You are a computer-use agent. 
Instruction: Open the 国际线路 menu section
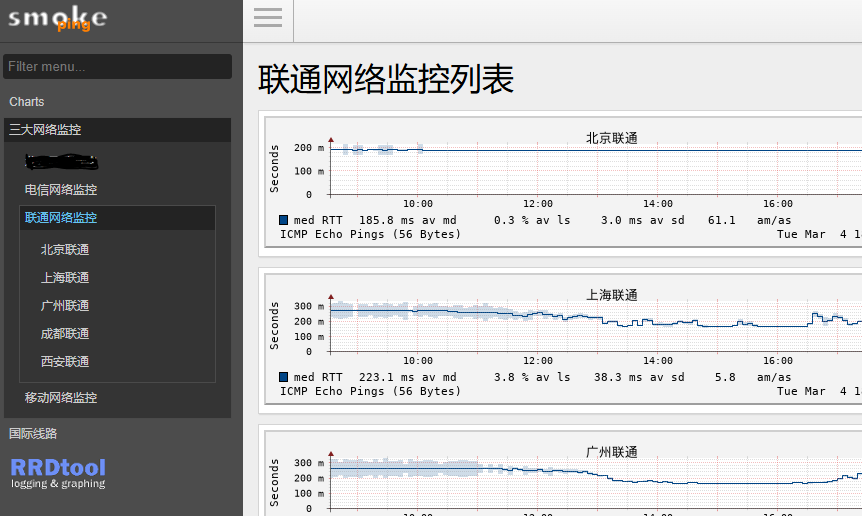[x=33, y=434]
